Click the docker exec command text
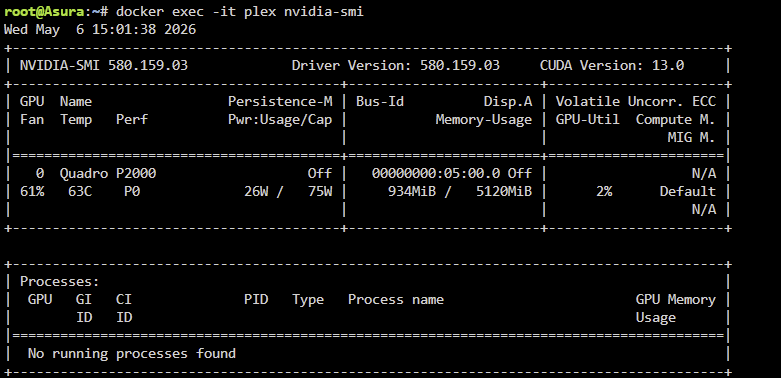The image size is (781, 378). click(240, 12)
